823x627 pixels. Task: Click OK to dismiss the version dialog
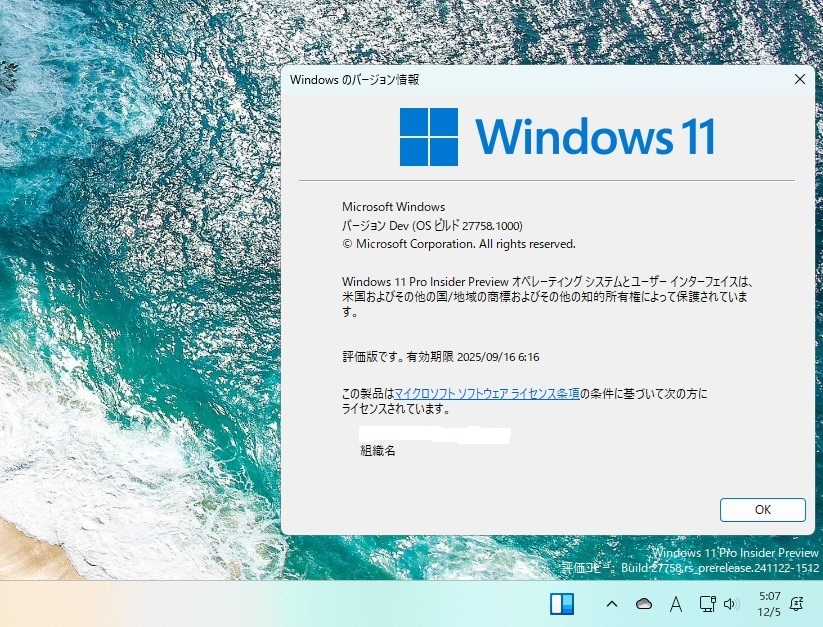(x=762, y=509)
